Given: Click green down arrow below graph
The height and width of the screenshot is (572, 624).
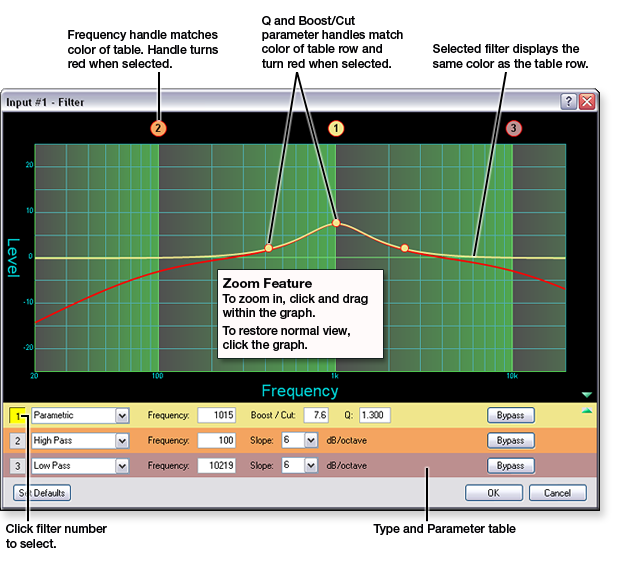Looking at the screenshot, I should tap(587, 395).
